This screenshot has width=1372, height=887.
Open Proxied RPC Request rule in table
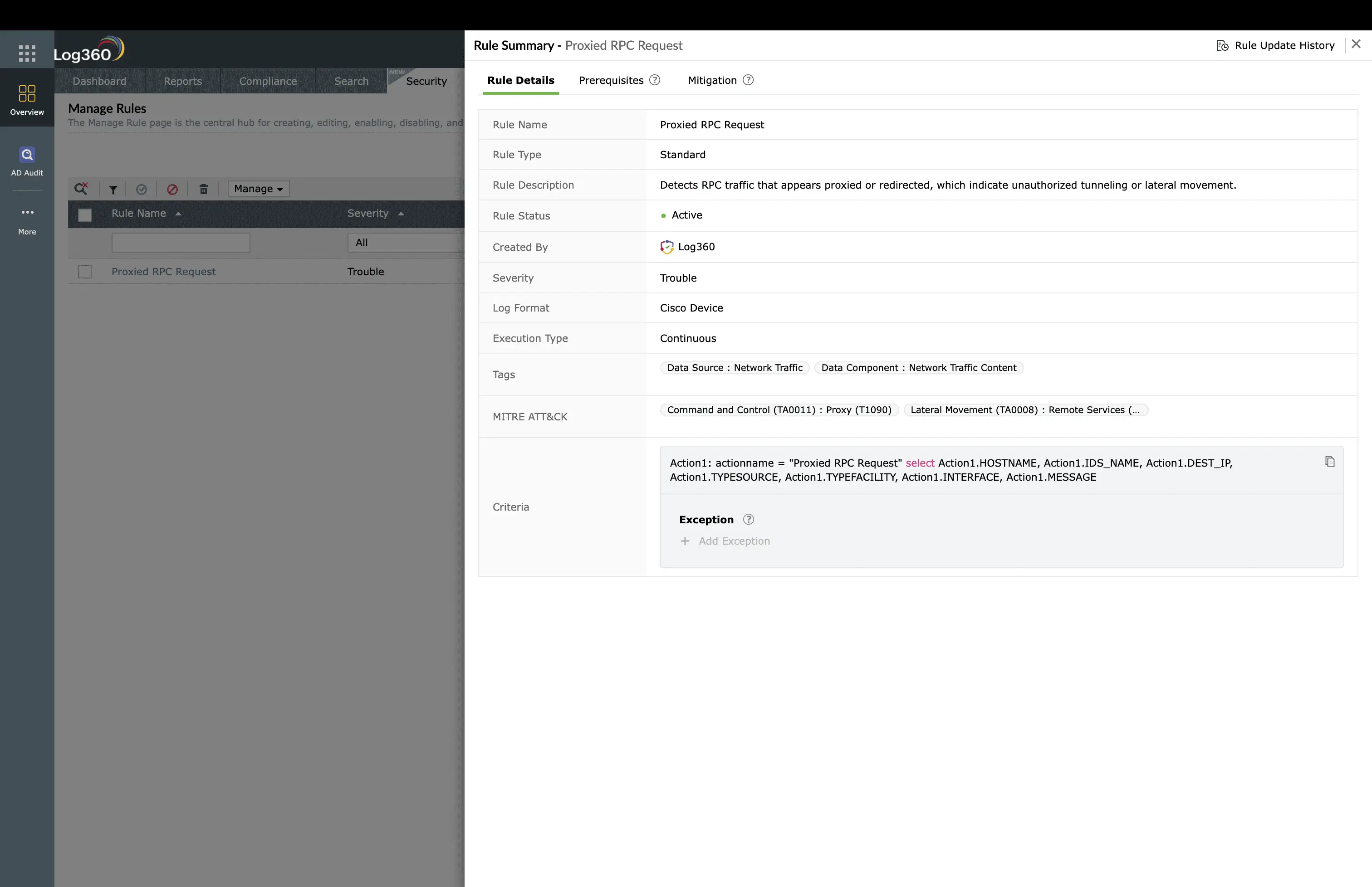tap(163, 272)
